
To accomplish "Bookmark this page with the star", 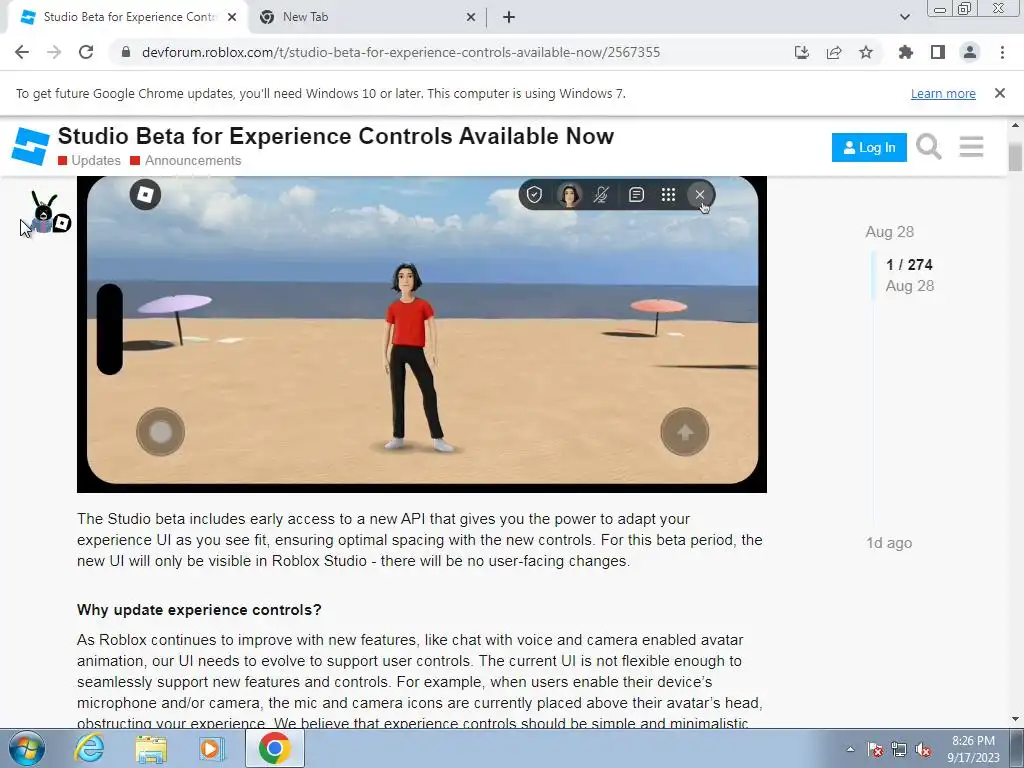I will click(x=866, y=52).
